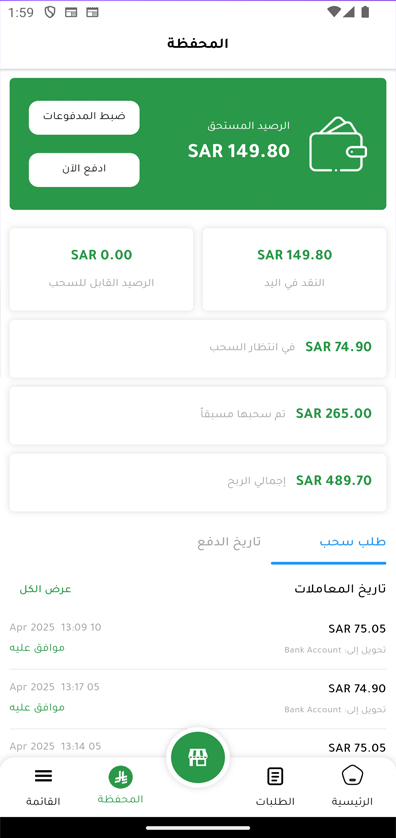Open the القائمة hamburger menu icon
The height and width of the screenshot is (838, 396).
coord(43,775)
